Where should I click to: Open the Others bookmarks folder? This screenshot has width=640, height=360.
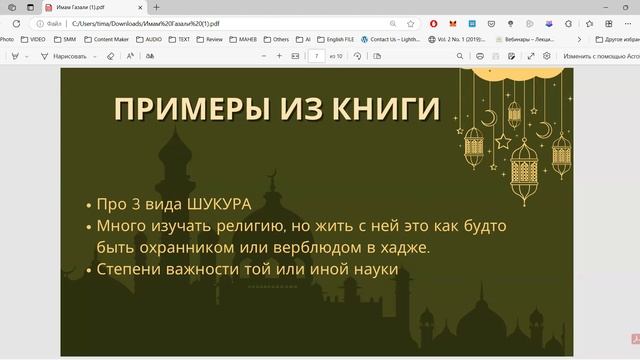point(276,40)
